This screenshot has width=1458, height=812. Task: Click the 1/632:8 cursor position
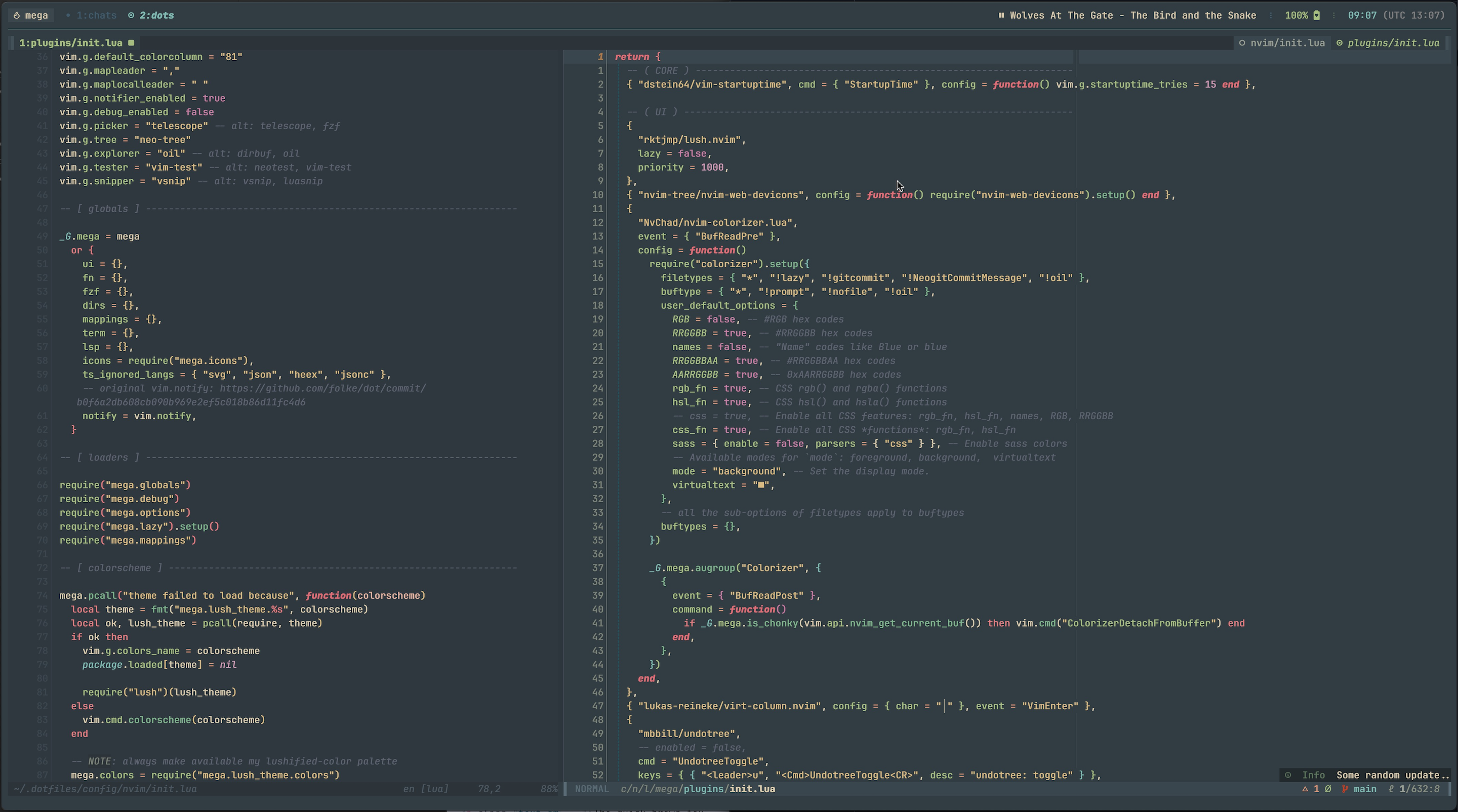coord(1420,789)
